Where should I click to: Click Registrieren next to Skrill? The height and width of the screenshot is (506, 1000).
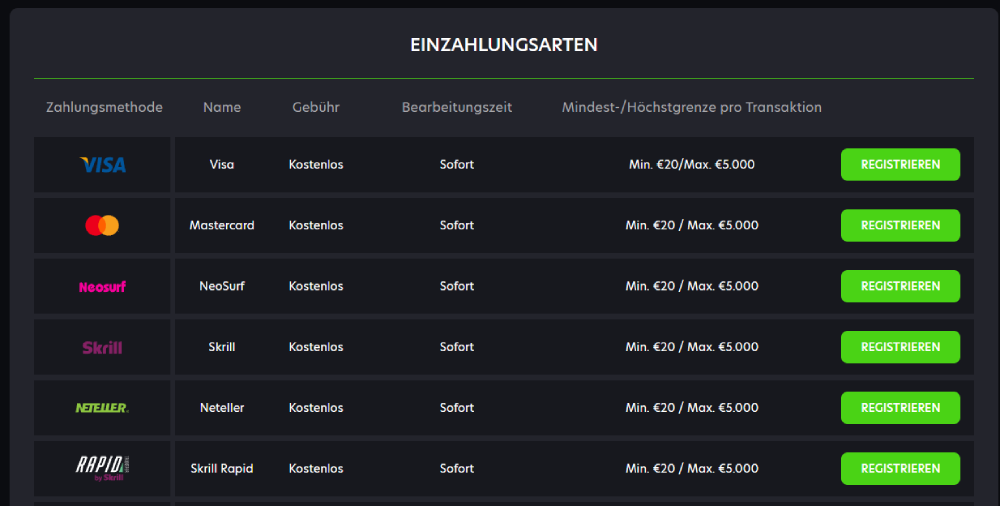click(x=900, y=347)
